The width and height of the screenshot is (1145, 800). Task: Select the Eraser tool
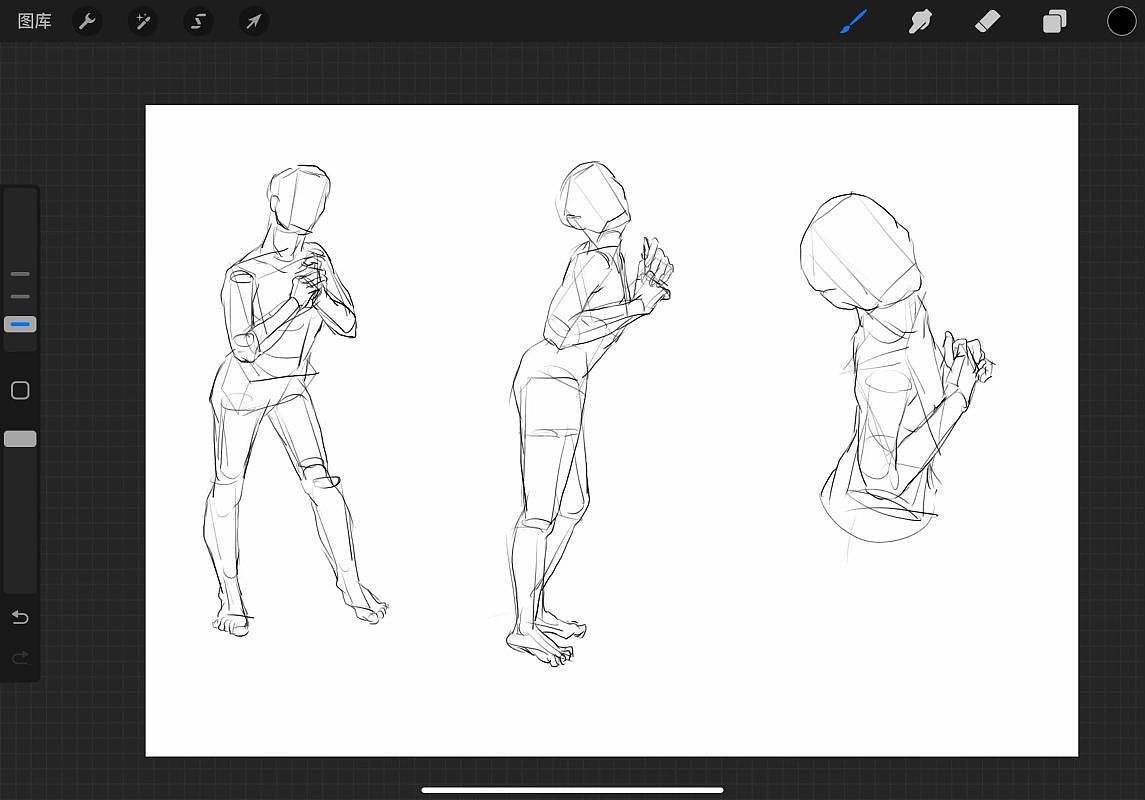987,22
